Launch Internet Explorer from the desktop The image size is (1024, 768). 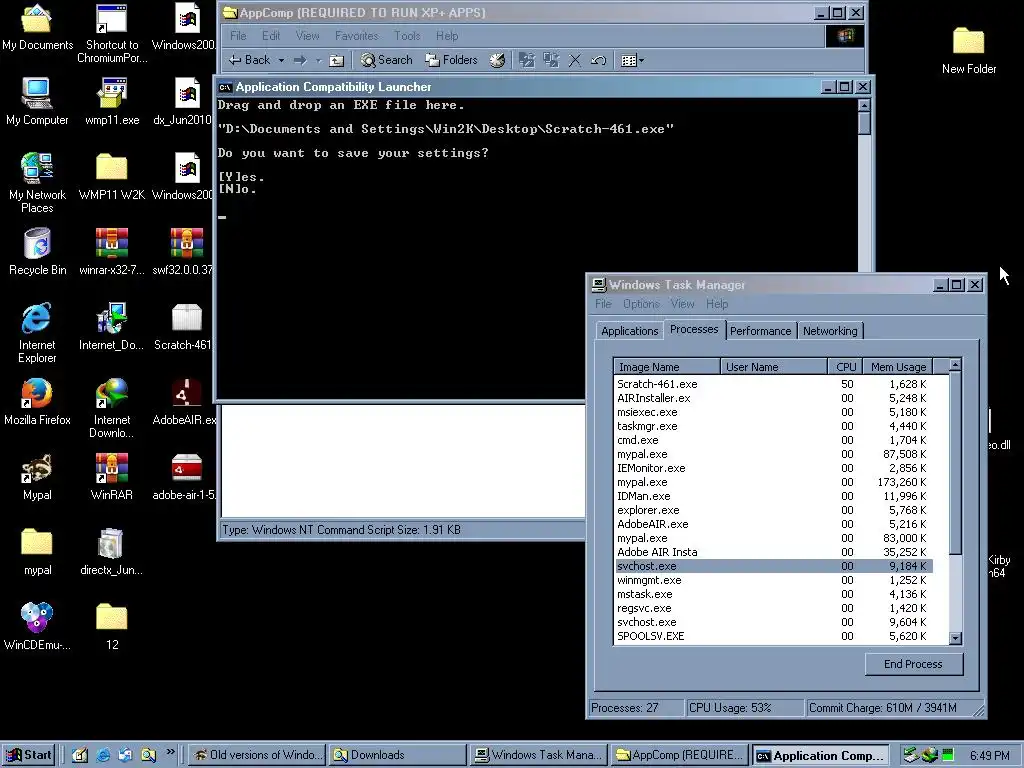37,332
